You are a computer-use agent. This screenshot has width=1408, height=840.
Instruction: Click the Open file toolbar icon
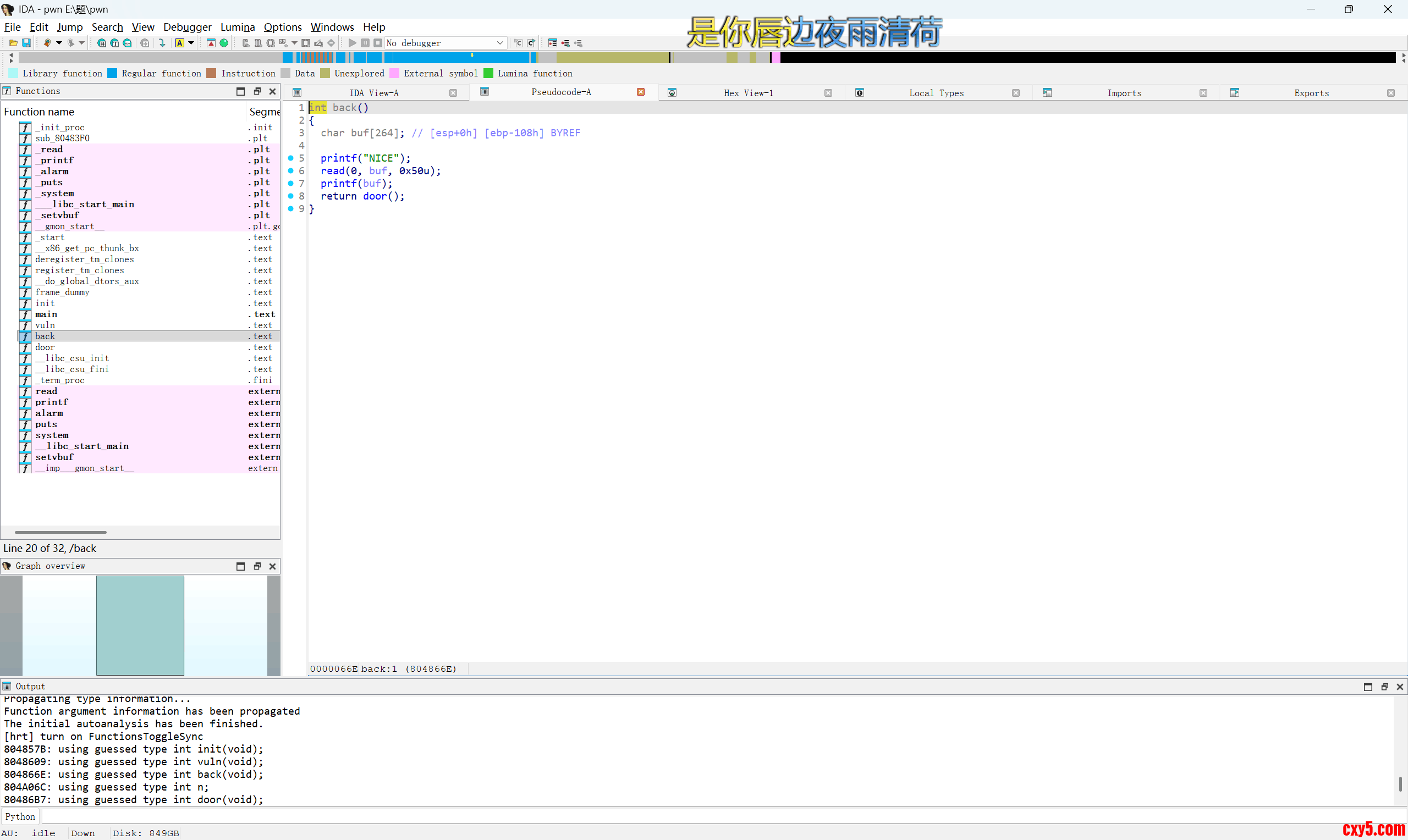13,43
